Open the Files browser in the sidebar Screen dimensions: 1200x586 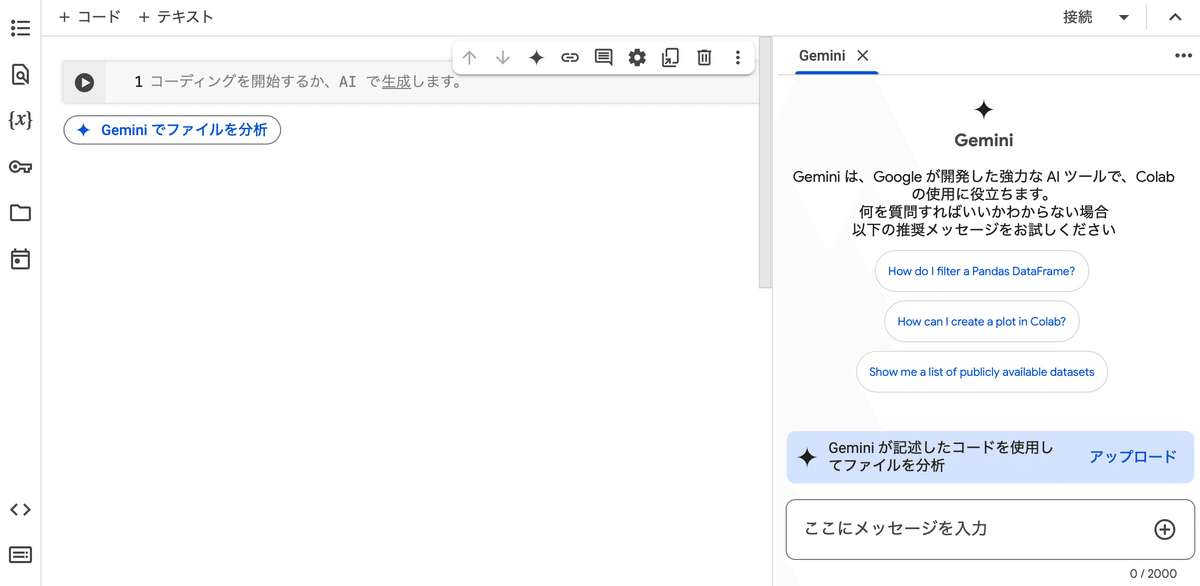pyautogui.click(x=20, y=213)
